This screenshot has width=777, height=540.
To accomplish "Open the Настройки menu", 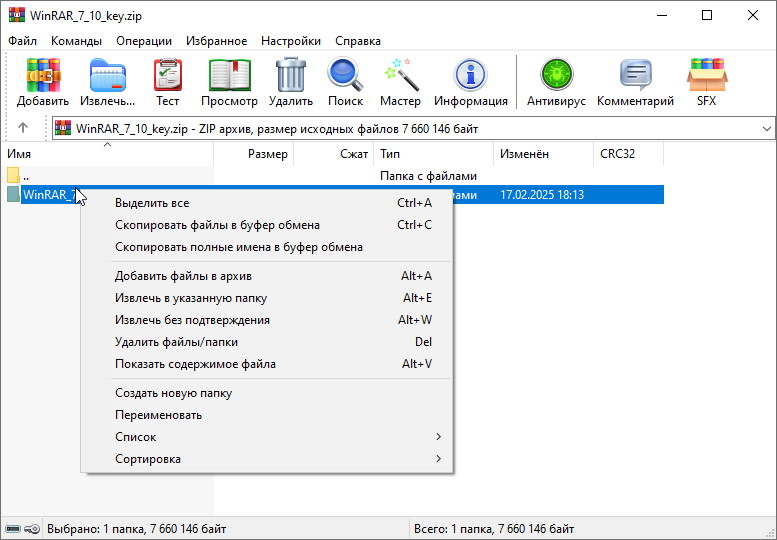I will pos(291,41).
